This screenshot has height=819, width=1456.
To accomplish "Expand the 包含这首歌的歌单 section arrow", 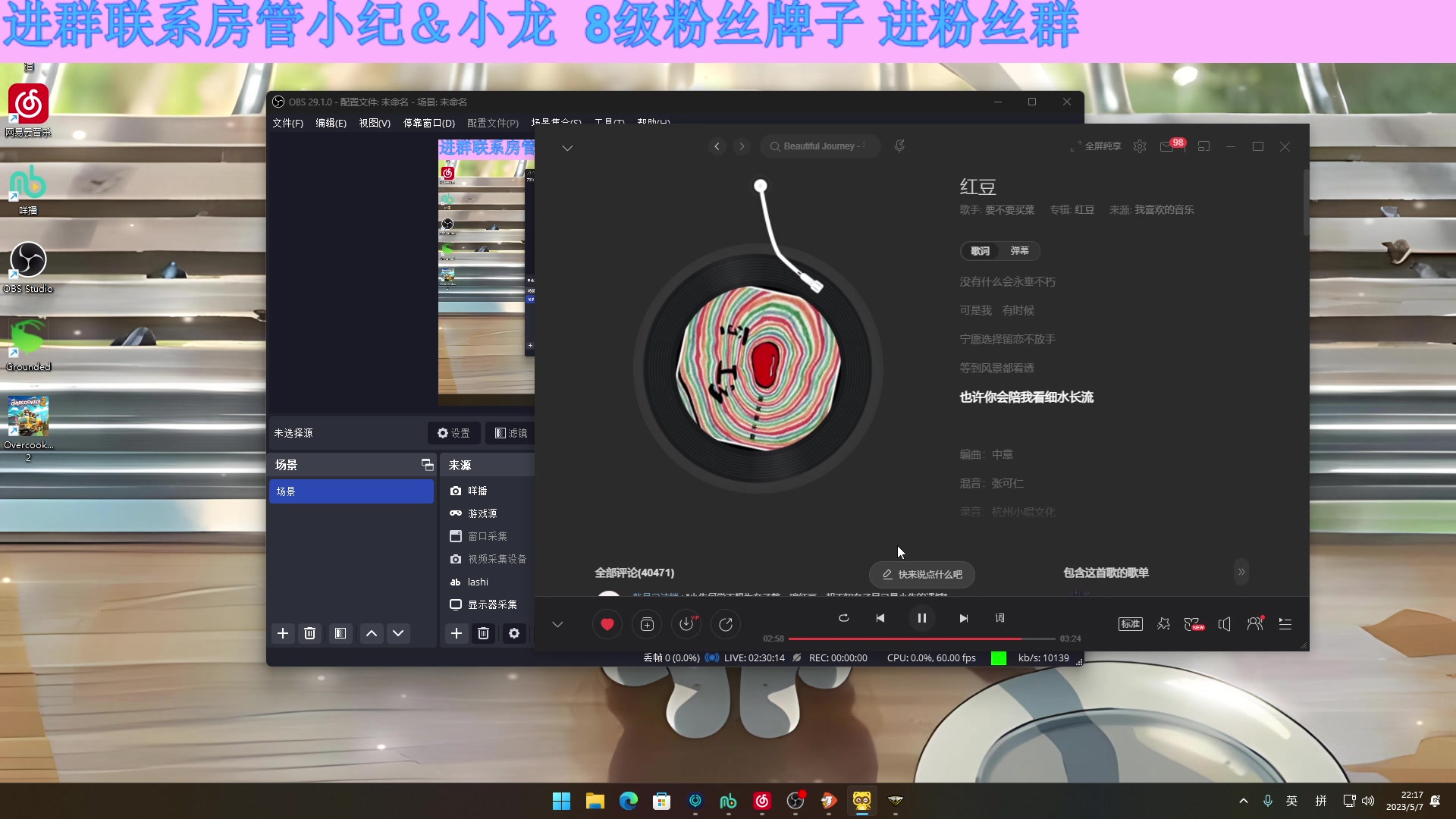I will (x=1241, y=572).
